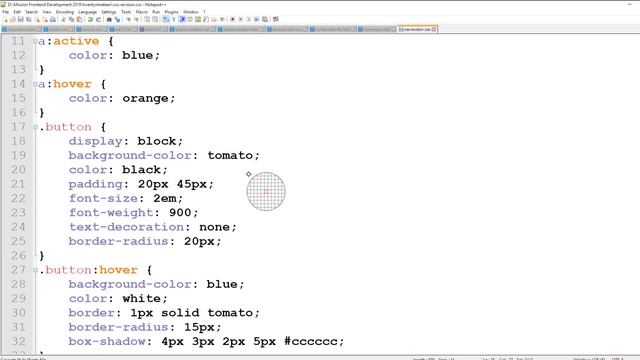Click the "display: block;" line

click(x=126, y=141)
